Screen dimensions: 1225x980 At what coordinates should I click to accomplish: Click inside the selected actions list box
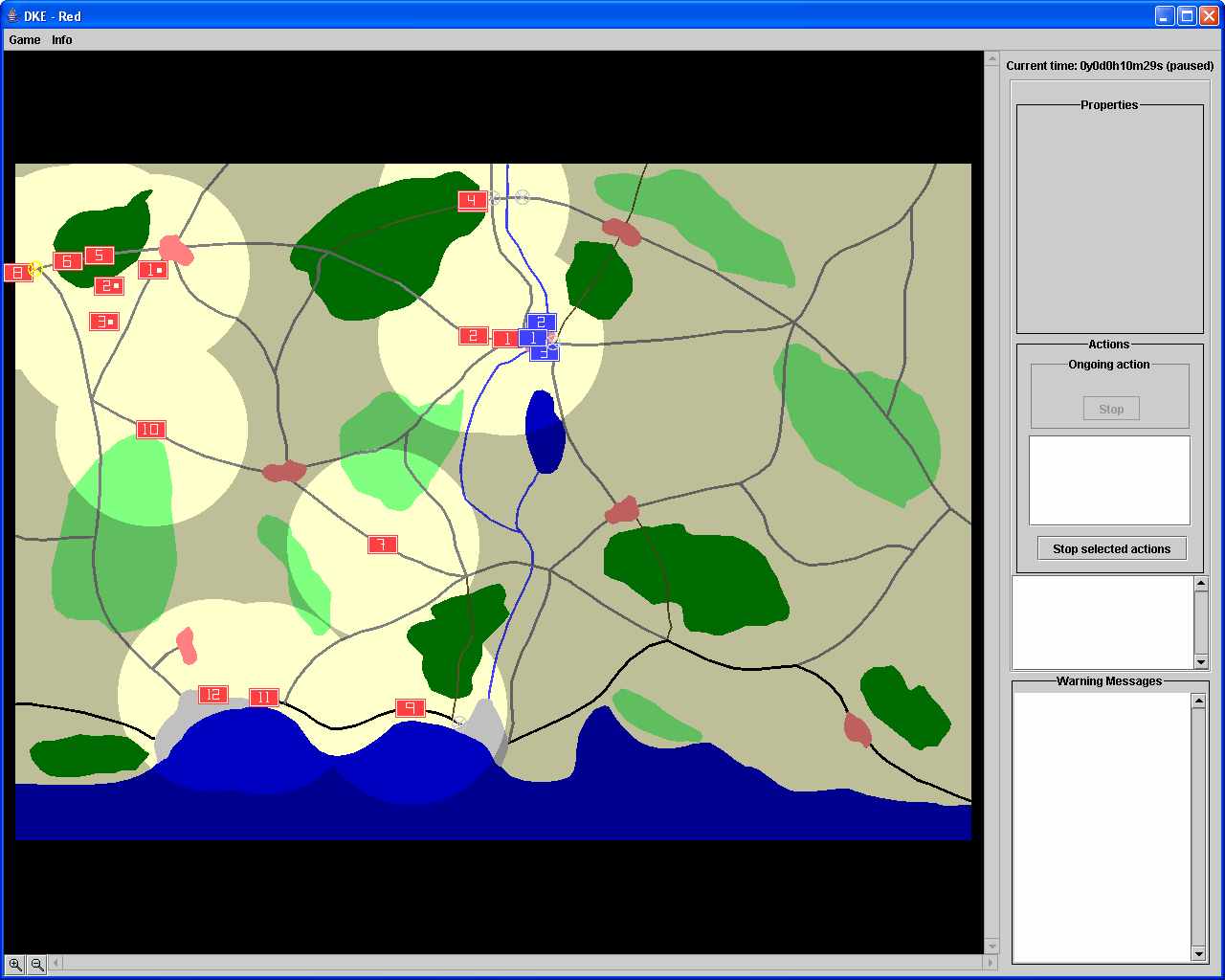click(1109, 480)
